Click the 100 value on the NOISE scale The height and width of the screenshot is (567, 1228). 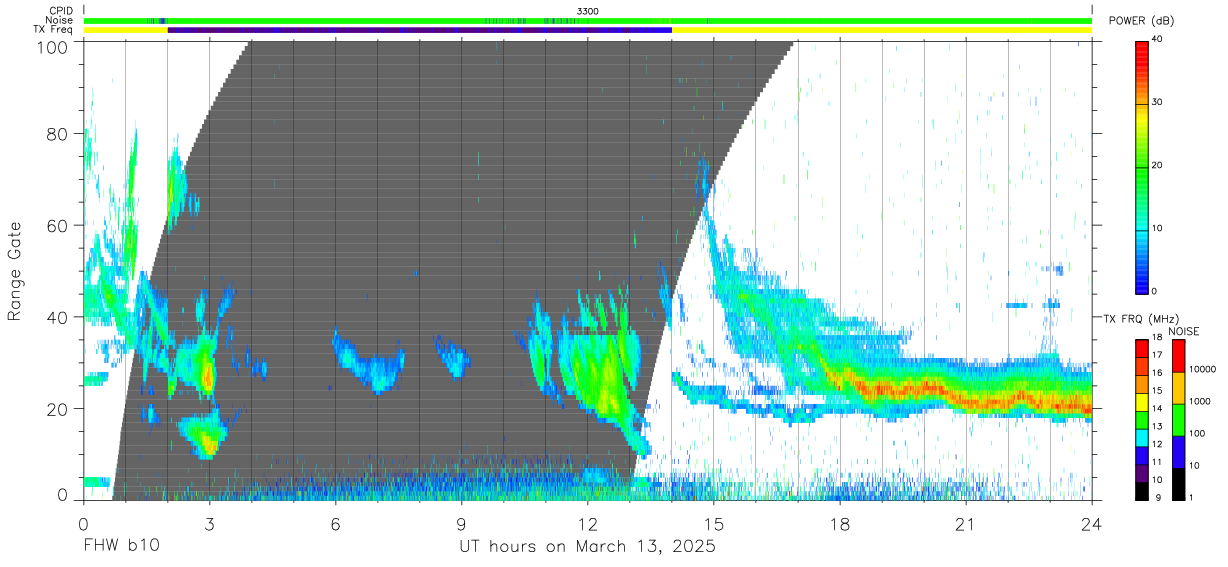pos(1198,434)
